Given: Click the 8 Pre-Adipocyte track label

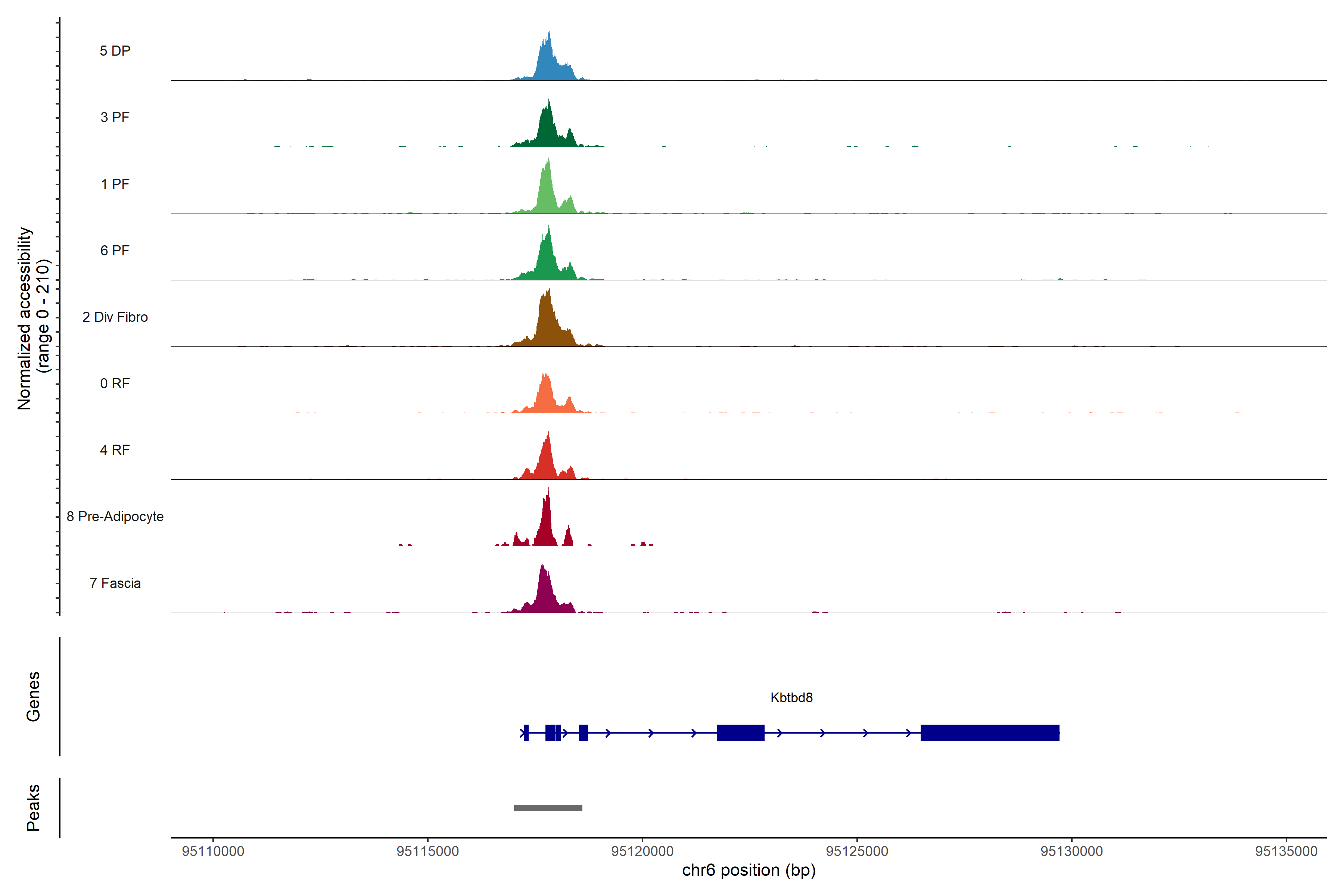Looking at the screenshot, I should pyautogui.click(x=115, y=517).
